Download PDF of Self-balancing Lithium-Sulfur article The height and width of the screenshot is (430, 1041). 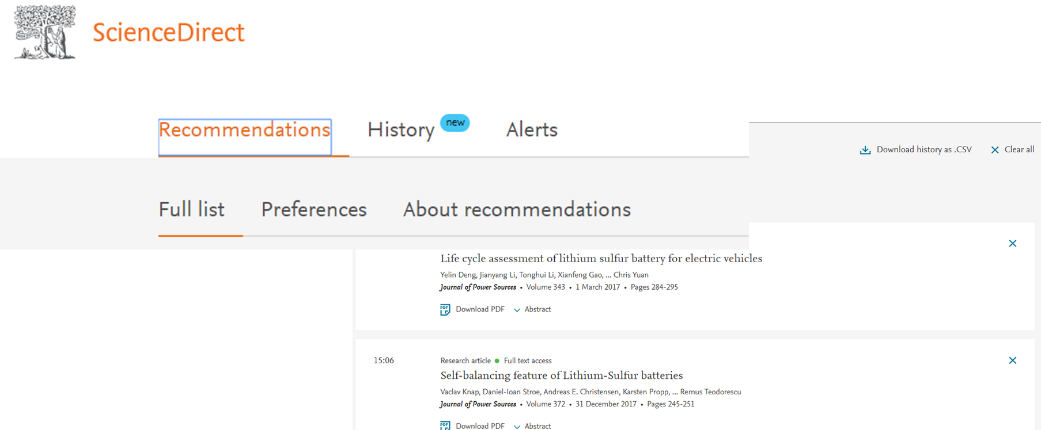click(x=473, y=426)
